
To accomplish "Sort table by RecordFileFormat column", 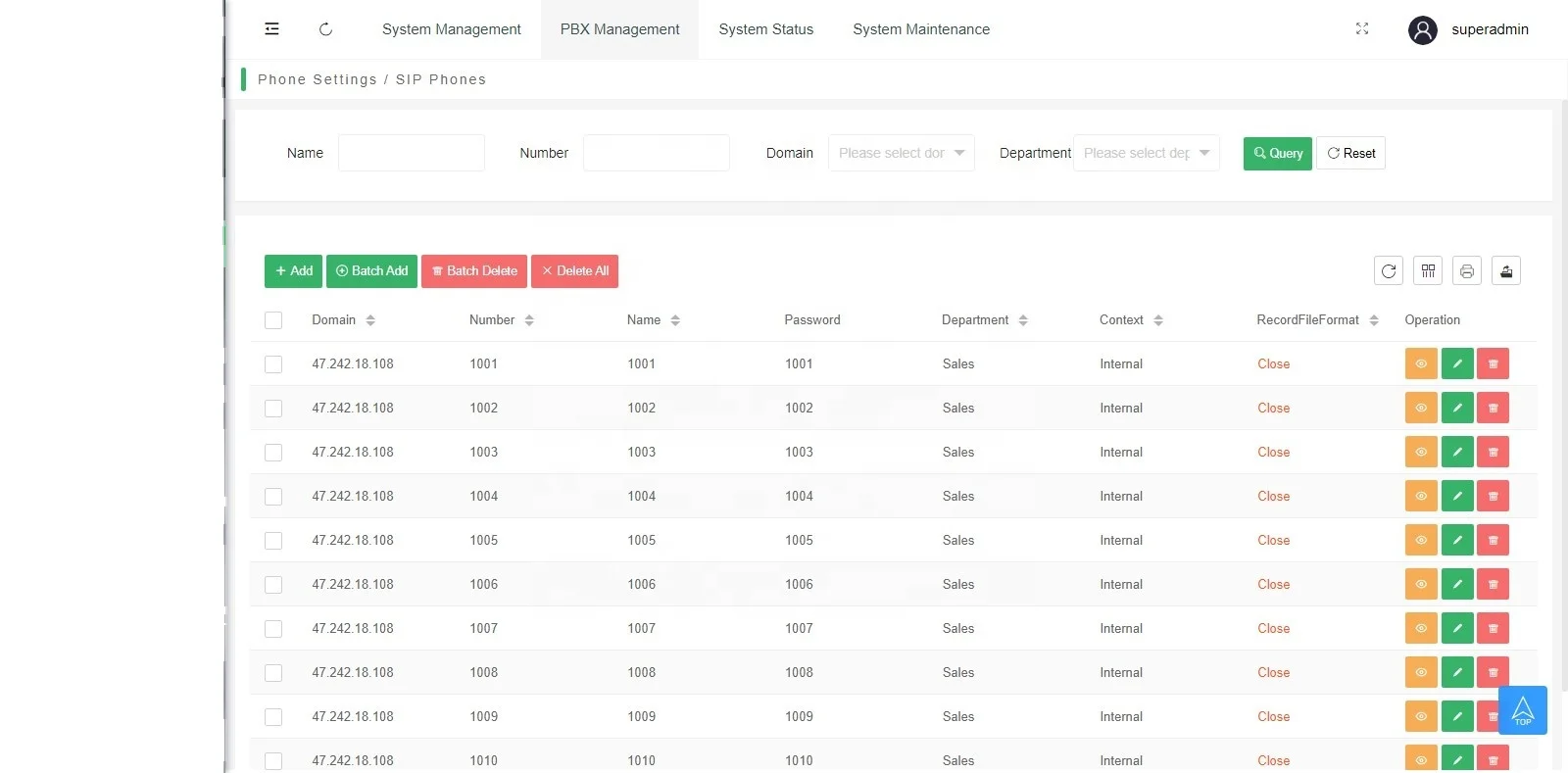I will click(x=1374, y=320).
